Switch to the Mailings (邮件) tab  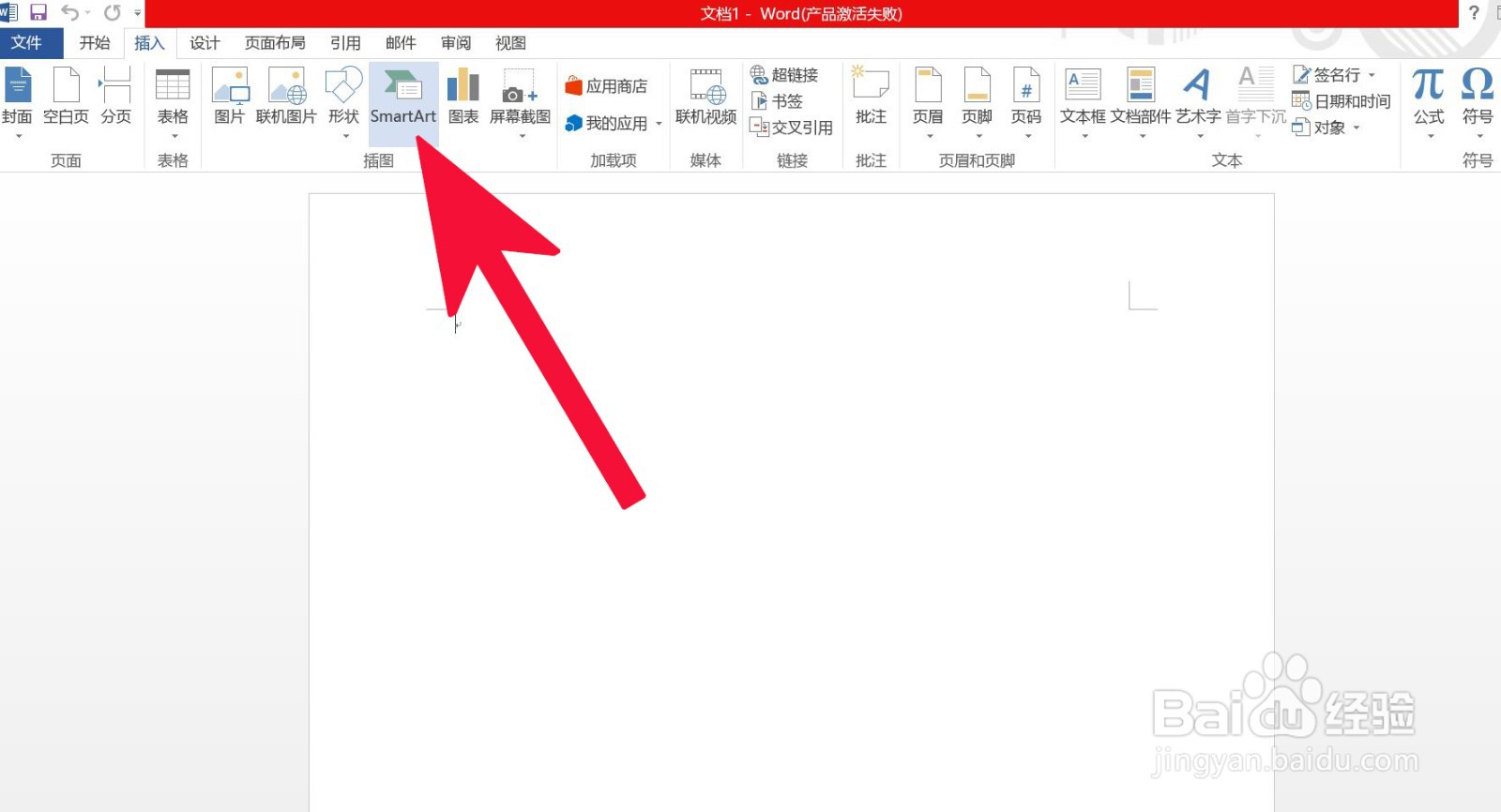(401, 43)
